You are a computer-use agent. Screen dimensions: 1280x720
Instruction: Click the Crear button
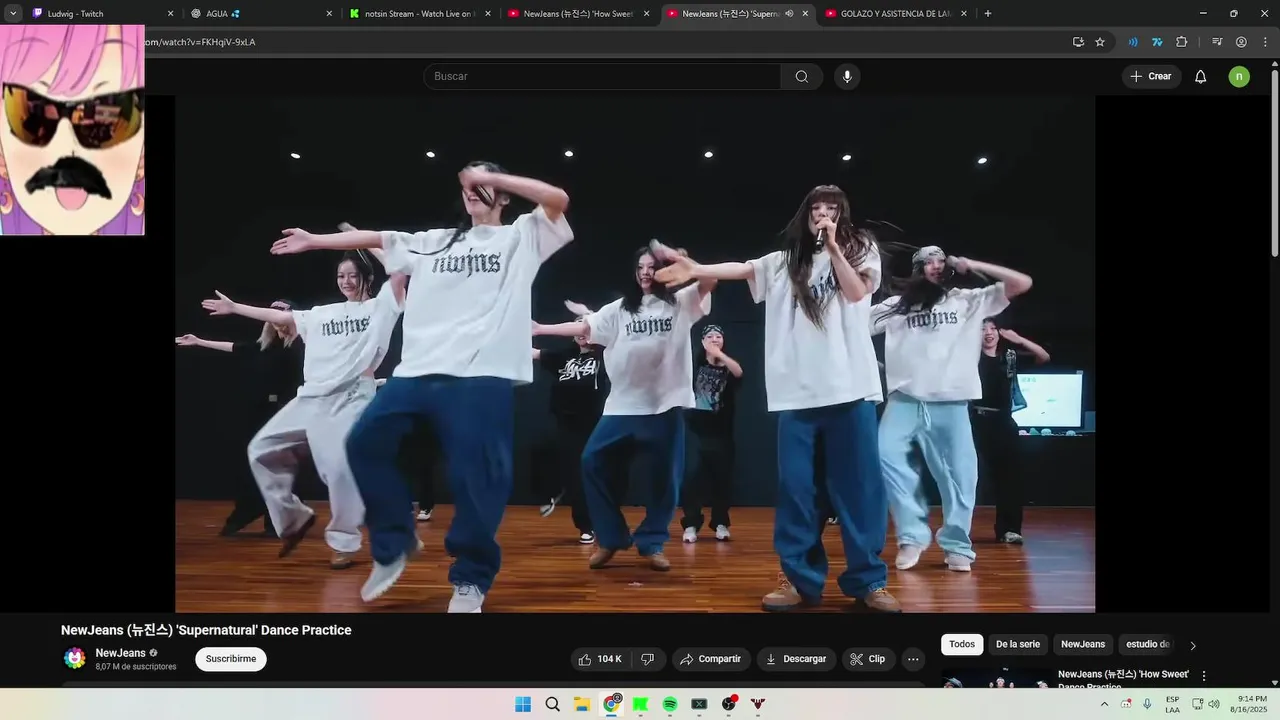click(x=1151, y=77)
